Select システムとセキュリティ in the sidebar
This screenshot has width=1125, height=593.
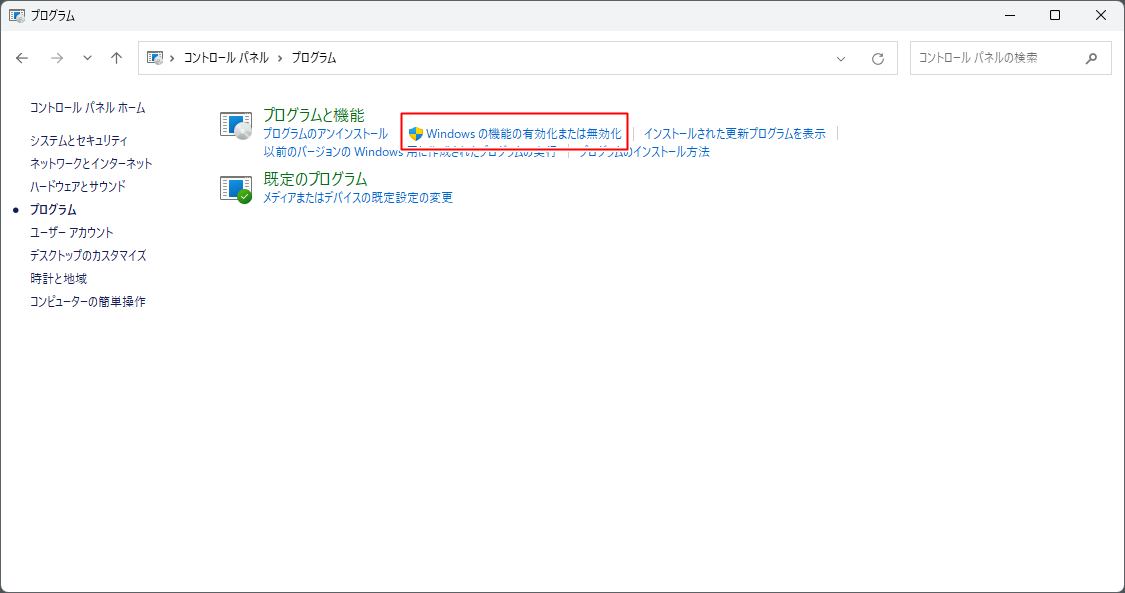point(79,141)
